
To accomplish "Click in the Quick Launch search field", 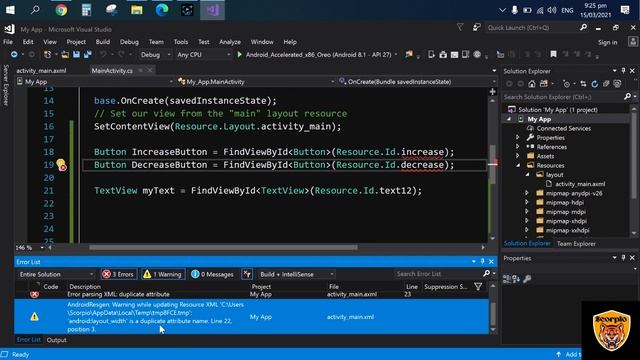I will tap(532, 28).
